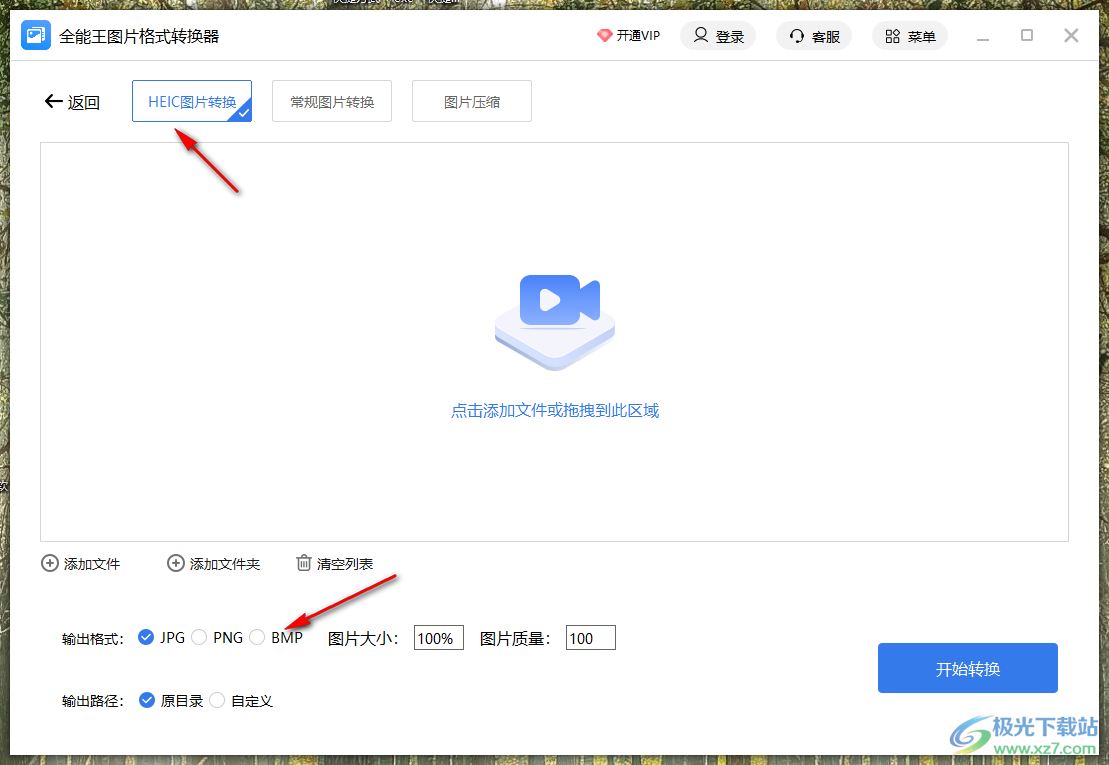Switch to 图片压缩 tab
The width and height of the screenshot is (1109, 765).
[472, 101]
